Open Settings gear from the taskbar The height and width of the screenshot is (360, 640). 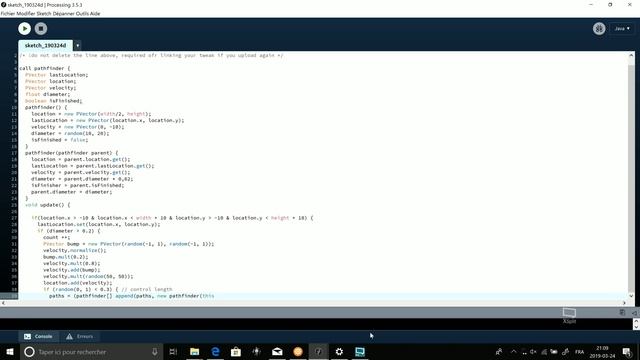click(339, 351)
